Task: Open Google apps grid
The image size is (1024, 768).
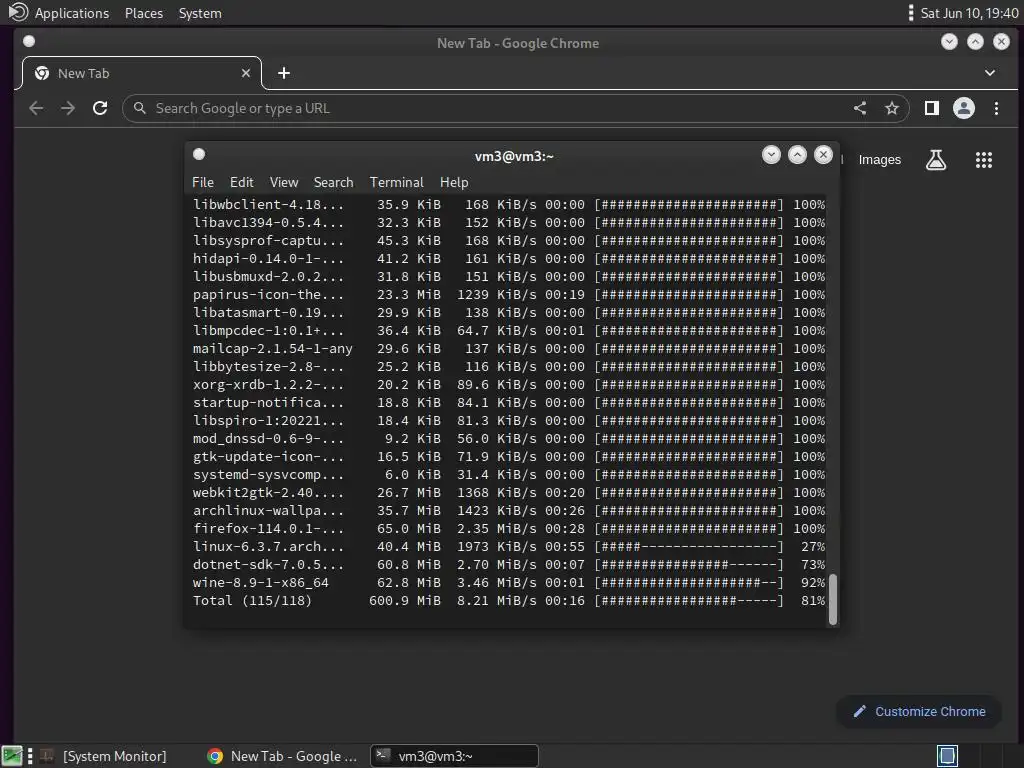Action: coord(984,160)
